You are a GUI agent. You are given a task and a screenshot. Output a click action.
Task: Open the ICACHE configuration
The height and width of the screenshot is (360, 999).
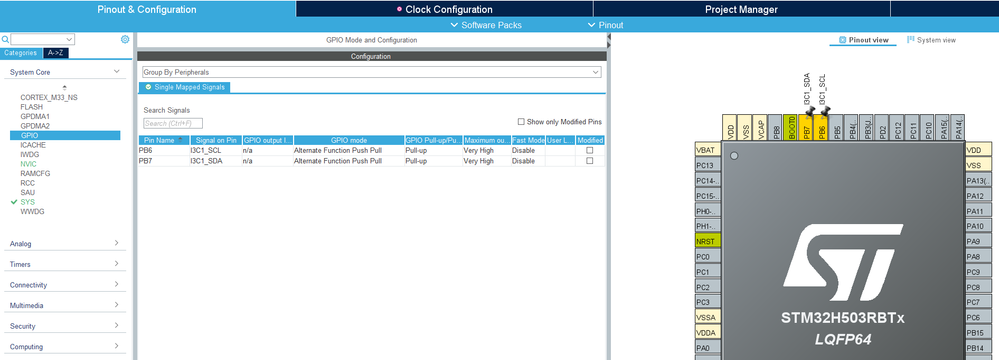click(33, 145)
